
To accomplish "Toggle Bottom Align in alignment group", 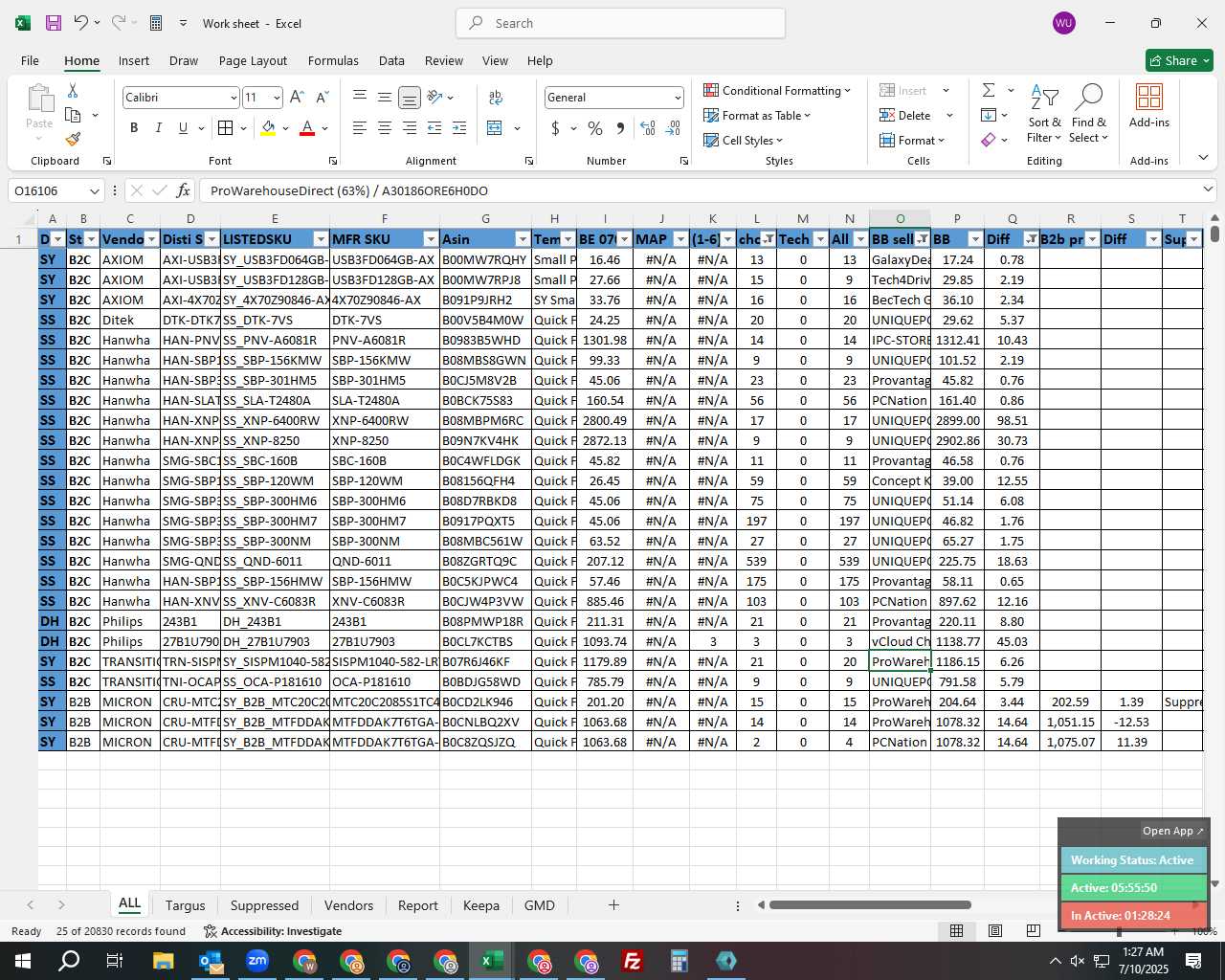I will pos(410,98).
